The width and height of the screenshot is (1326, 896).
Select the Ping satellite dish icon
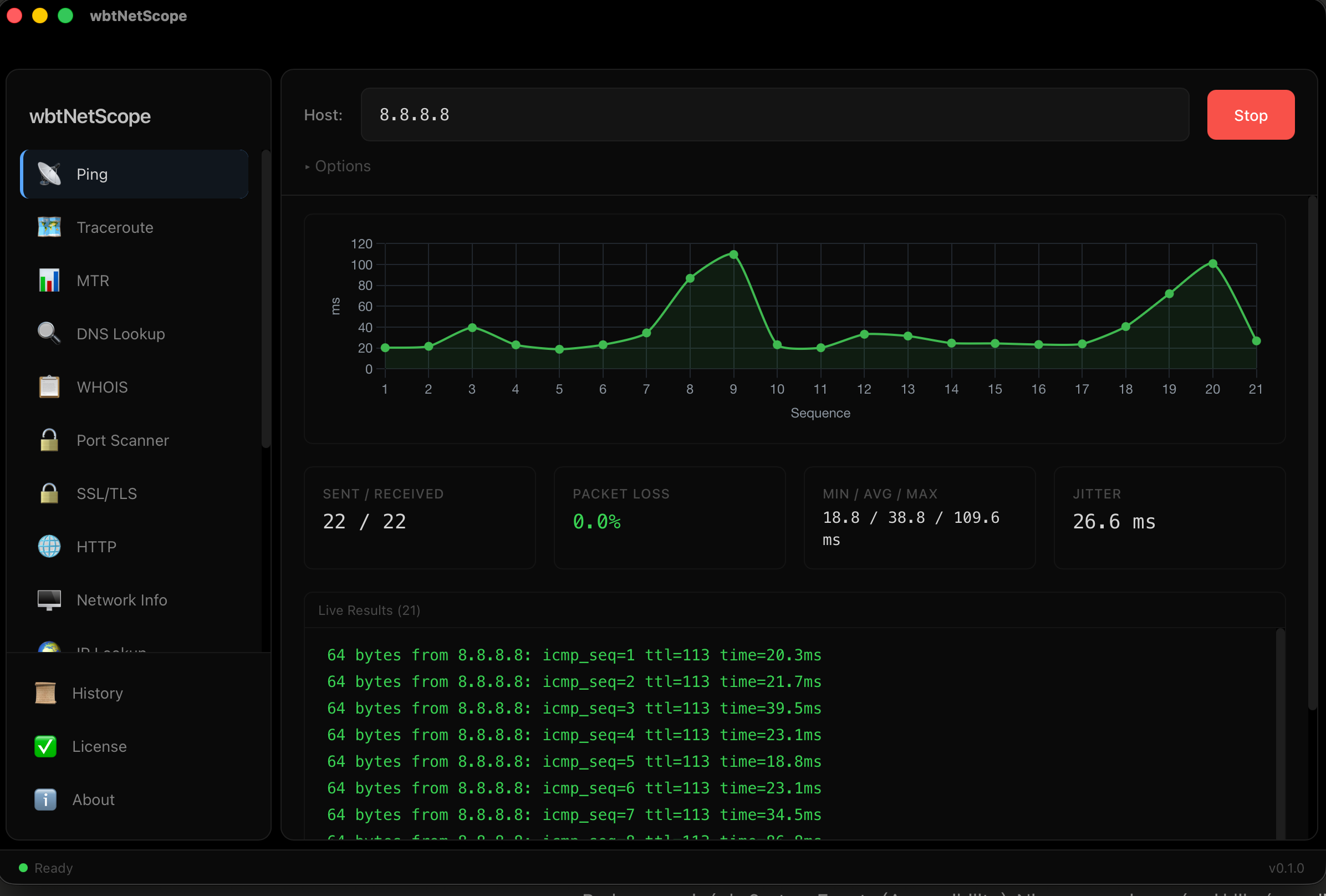49,174
